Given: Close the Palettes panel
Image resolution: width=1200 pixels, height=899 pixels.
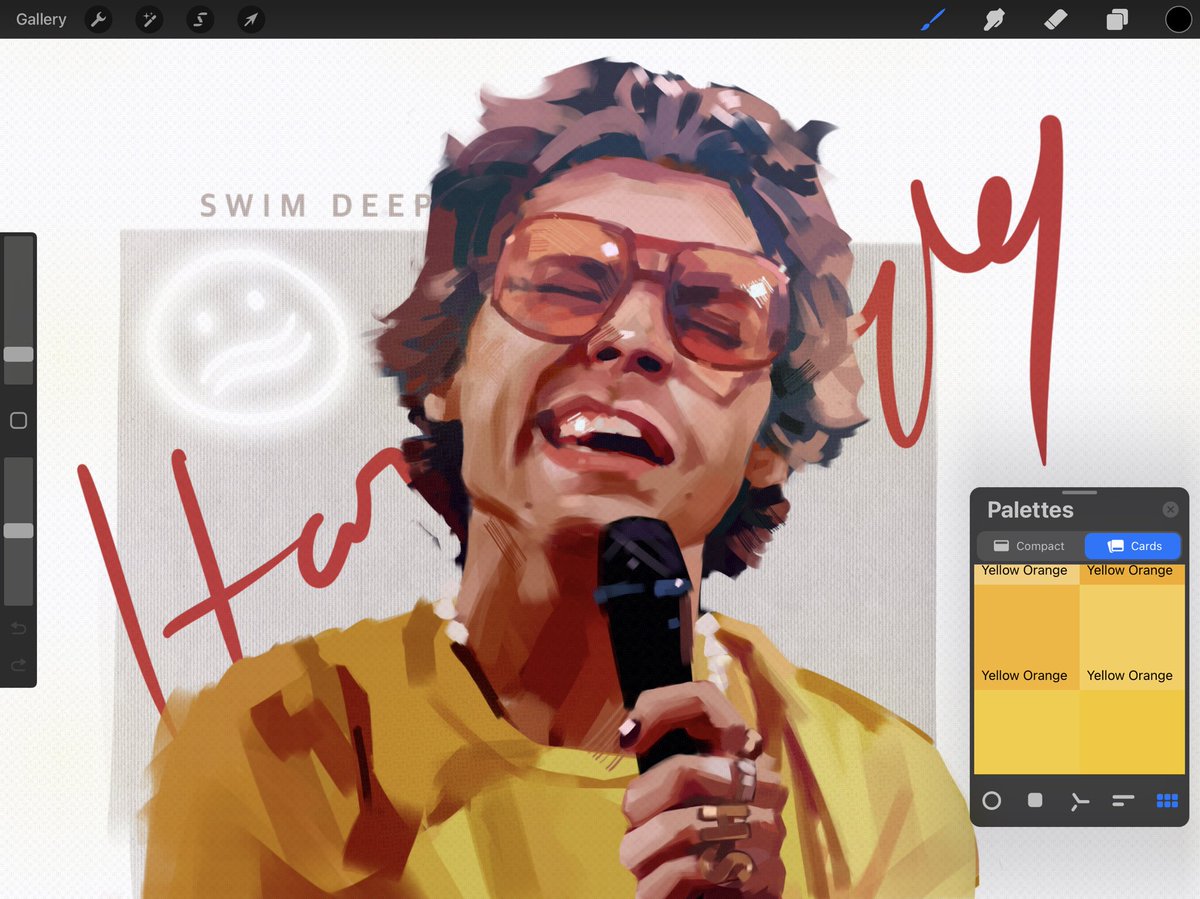Looking at the screenshot, I should (1170, 510).
